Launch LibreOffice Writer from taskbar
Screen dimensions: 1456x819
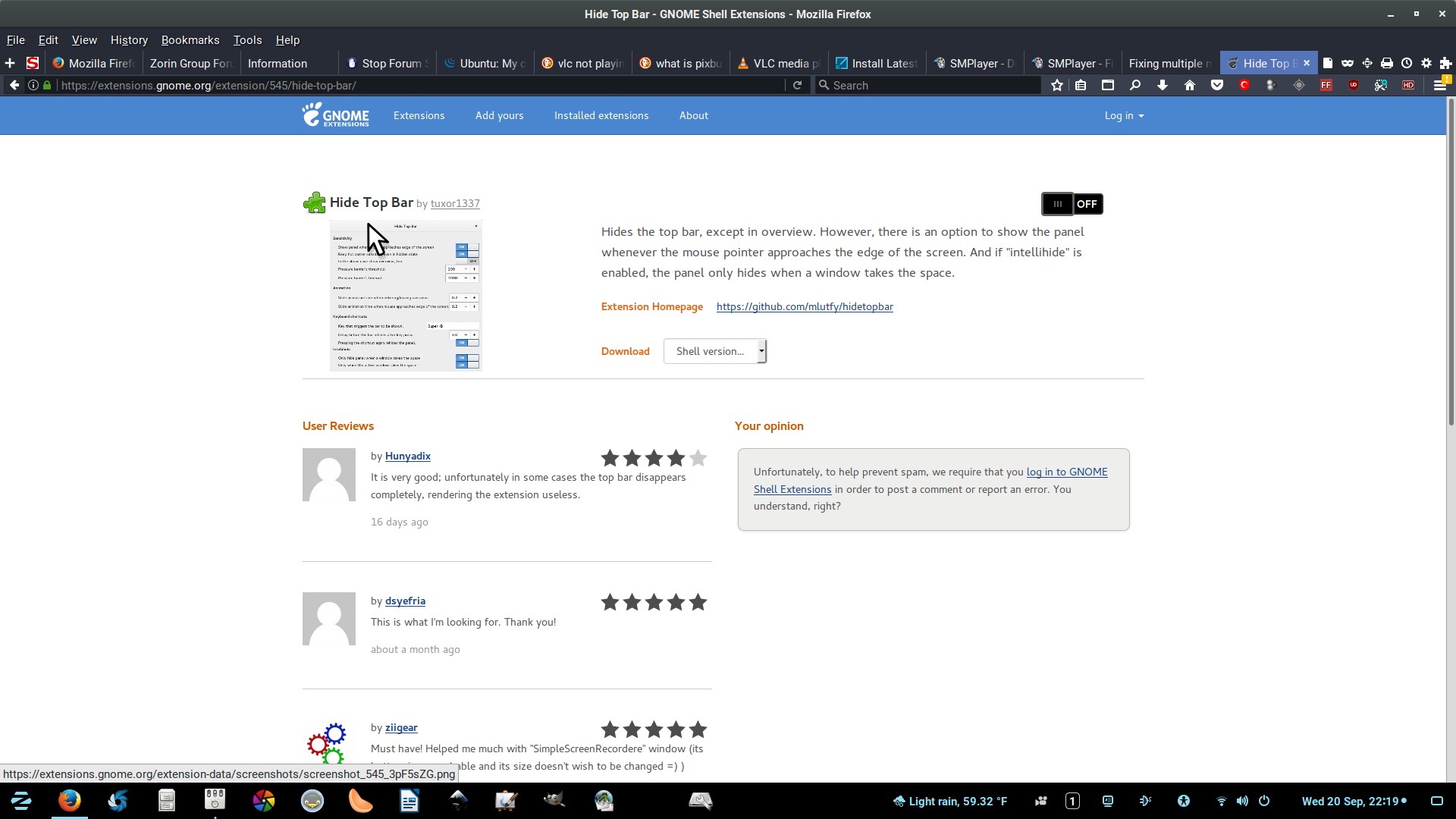(409, 801)
